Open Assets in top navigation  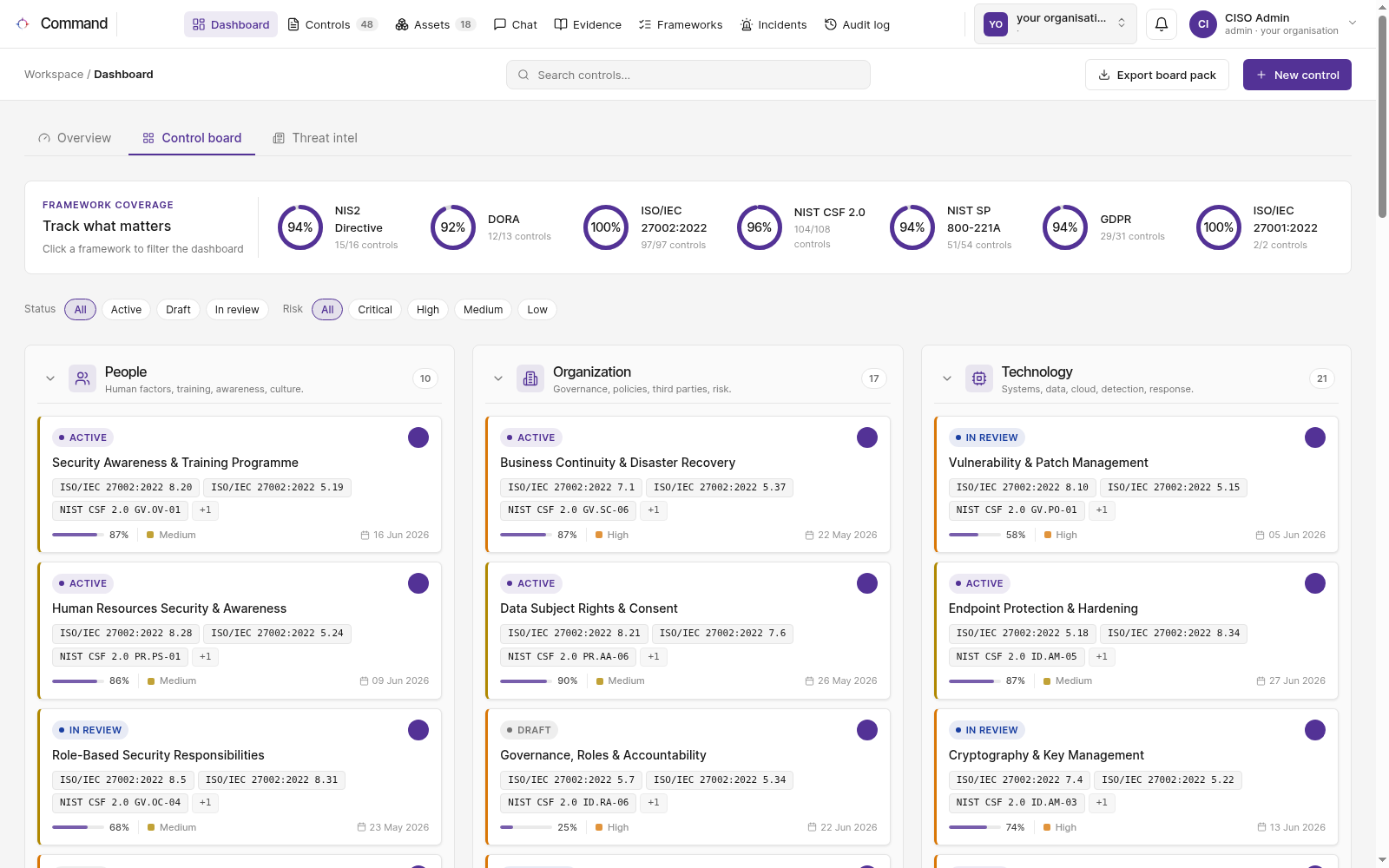436,24
